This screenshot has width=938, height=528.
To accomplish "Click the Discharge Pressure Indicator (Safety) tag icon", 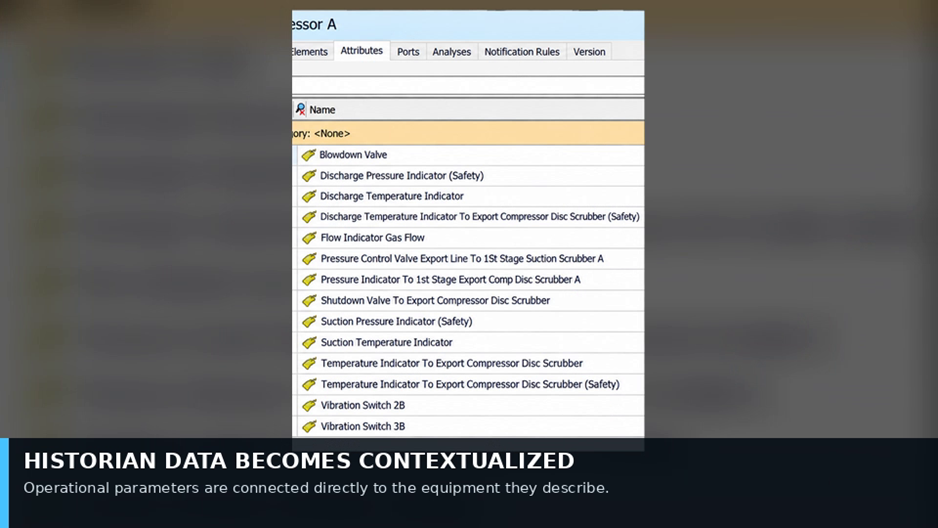I will (x=309, y=176).
